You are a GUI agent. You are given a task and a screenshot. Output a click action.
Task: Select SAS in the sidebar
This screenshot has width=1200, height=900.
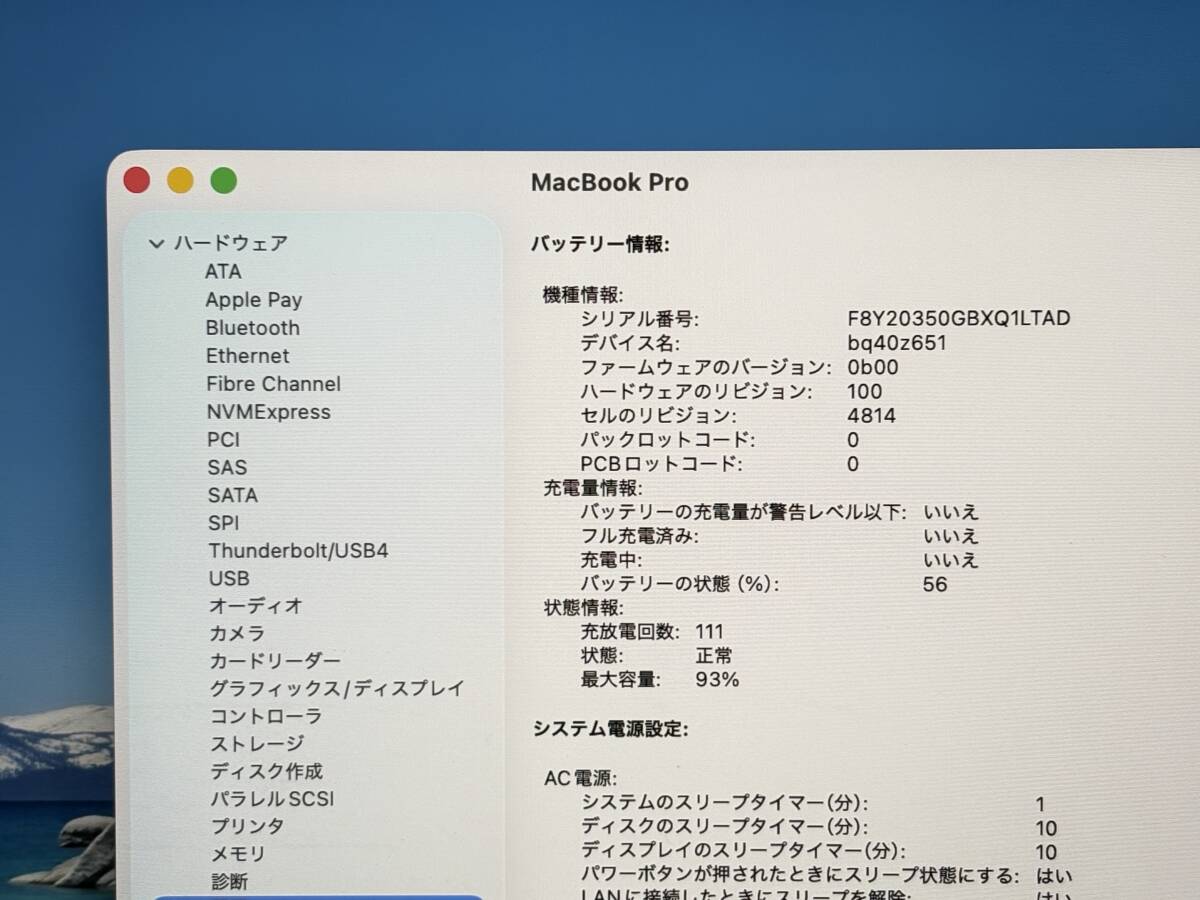(x=228, y=467)
